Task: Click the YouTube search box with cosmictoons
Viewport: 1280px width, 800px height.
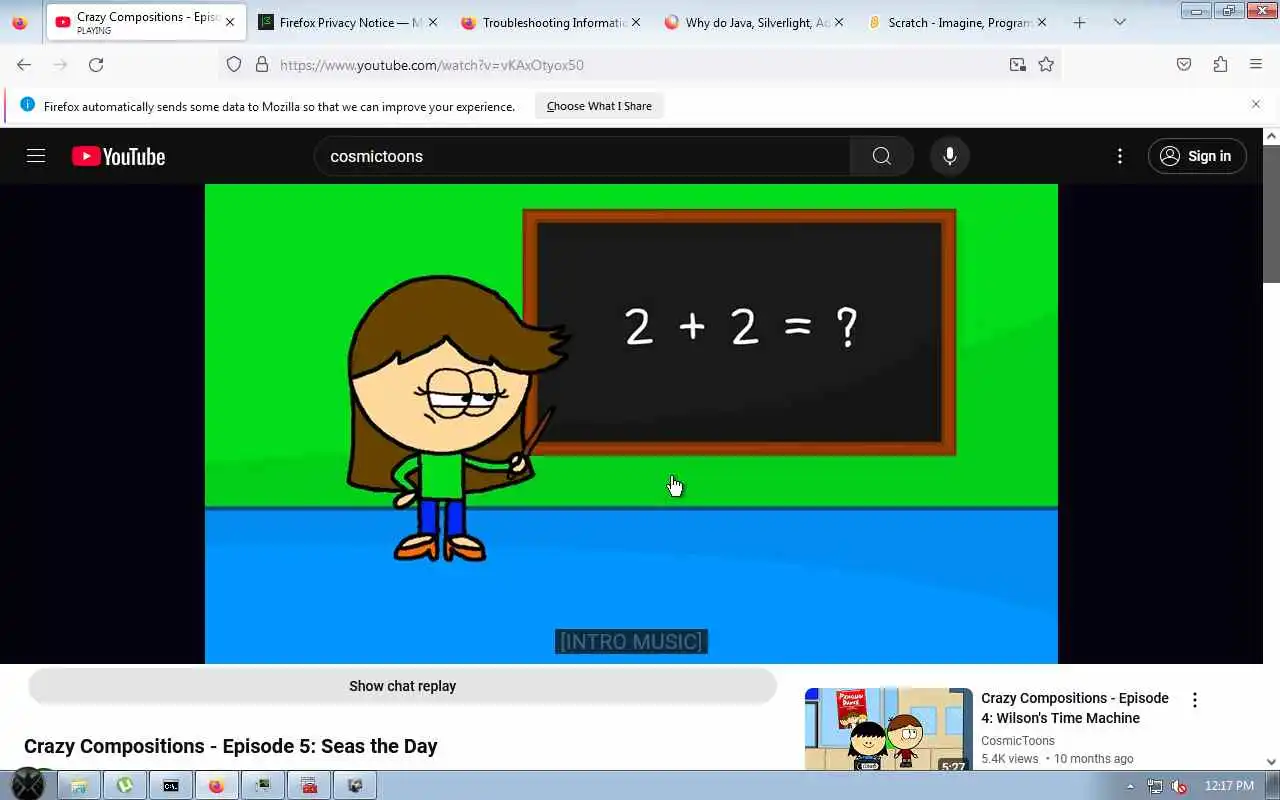Action: [582, 156]
